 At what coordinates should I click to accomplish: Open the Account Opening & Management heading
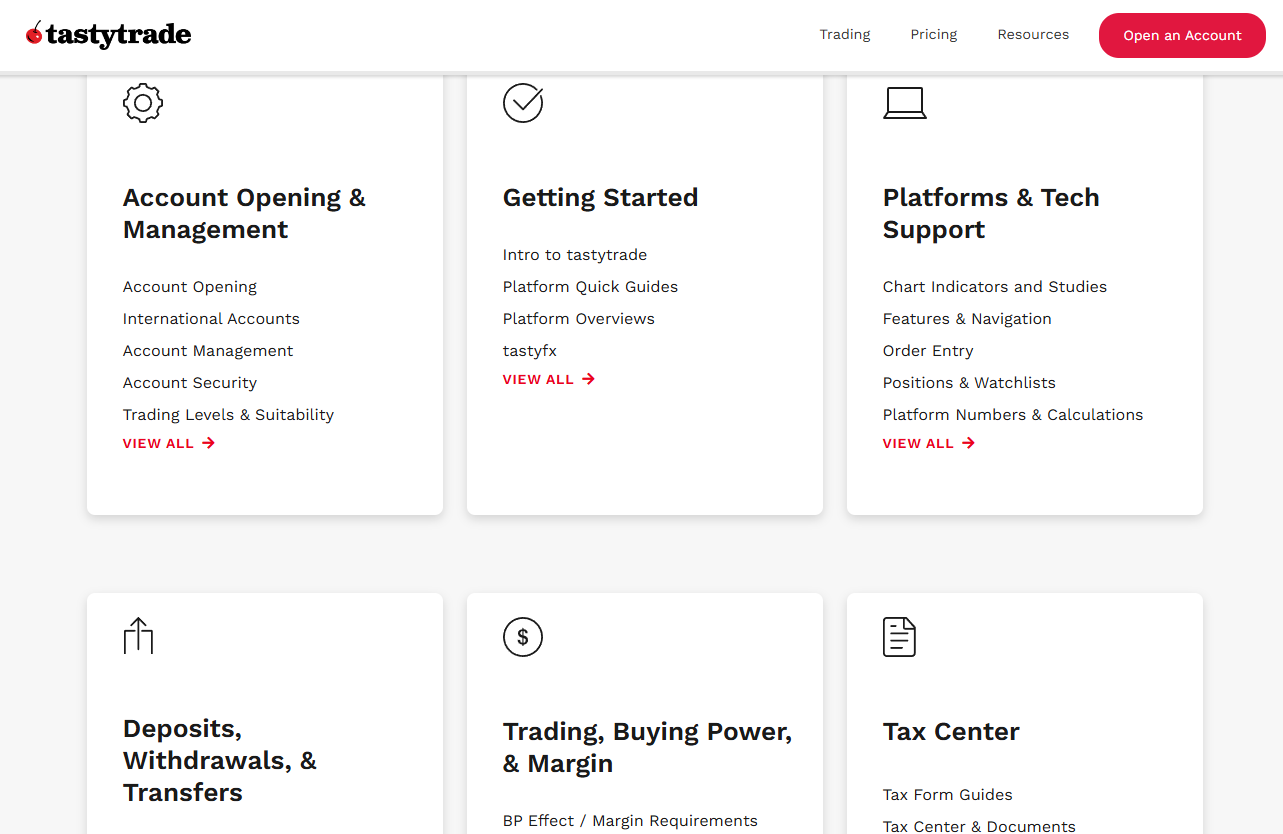(244, 213)
